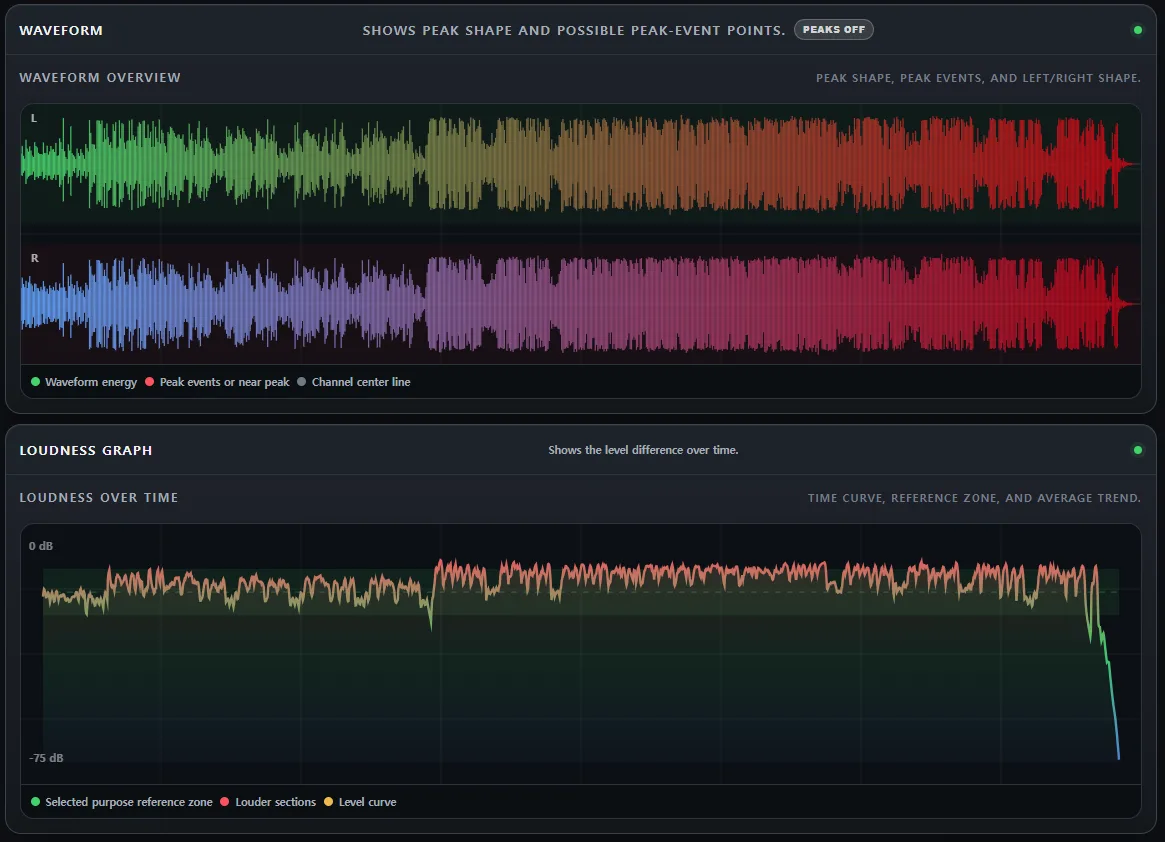The width and height of the screenshot is (1165, 842).
Task: Click the green status dot in Loudness Graph header
Action: [x=1138, y=450]
